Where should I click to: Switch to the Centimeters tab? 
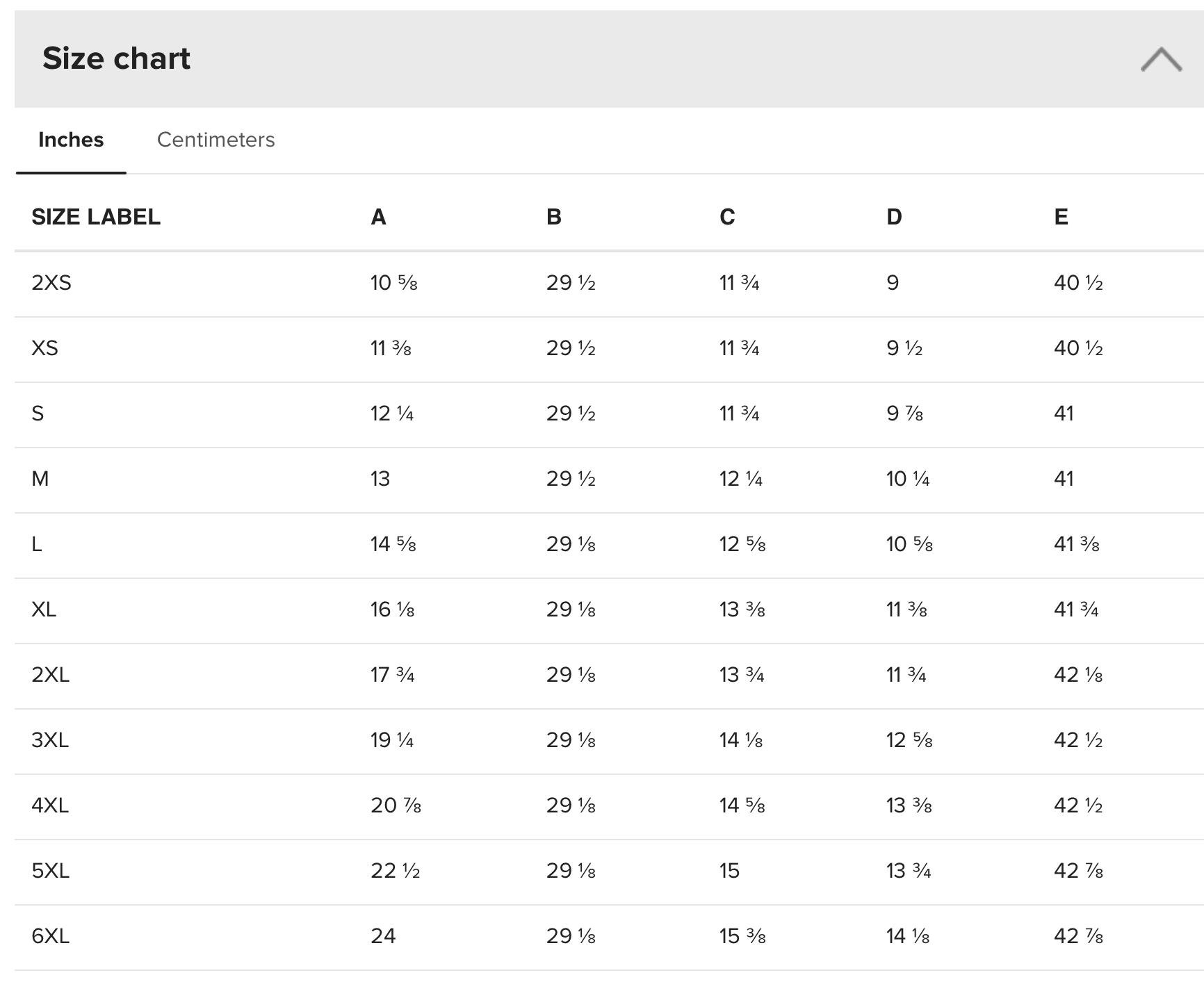click(215, 140)
